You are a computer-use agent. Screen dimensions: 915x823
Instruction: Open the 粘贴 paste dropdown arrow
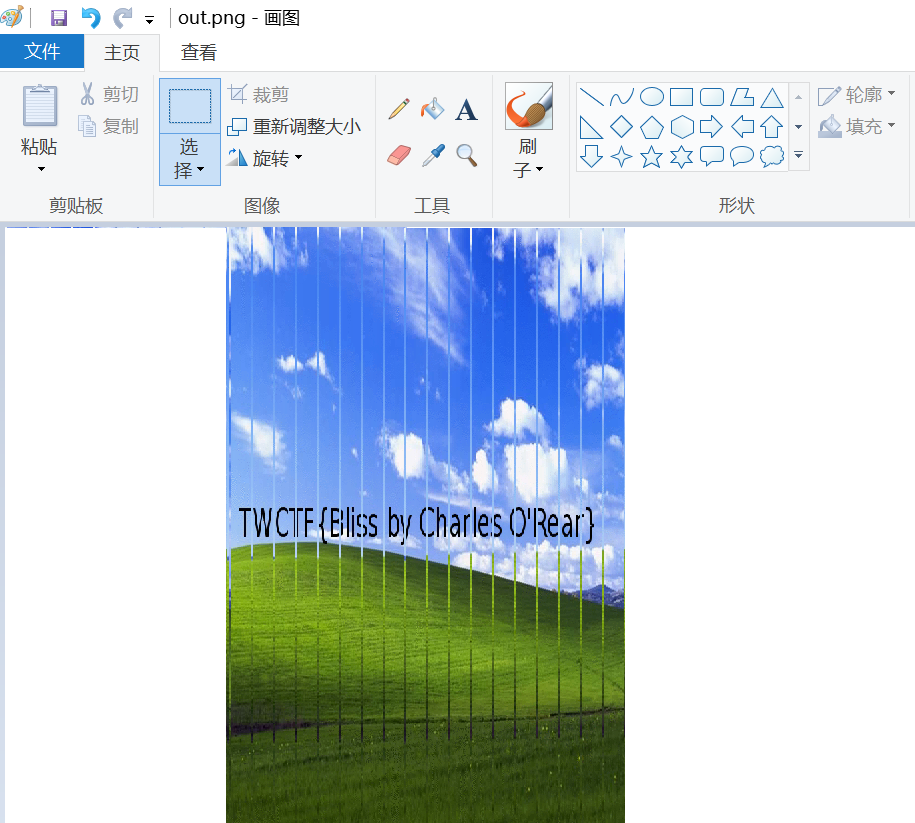(x=40, y=169)
